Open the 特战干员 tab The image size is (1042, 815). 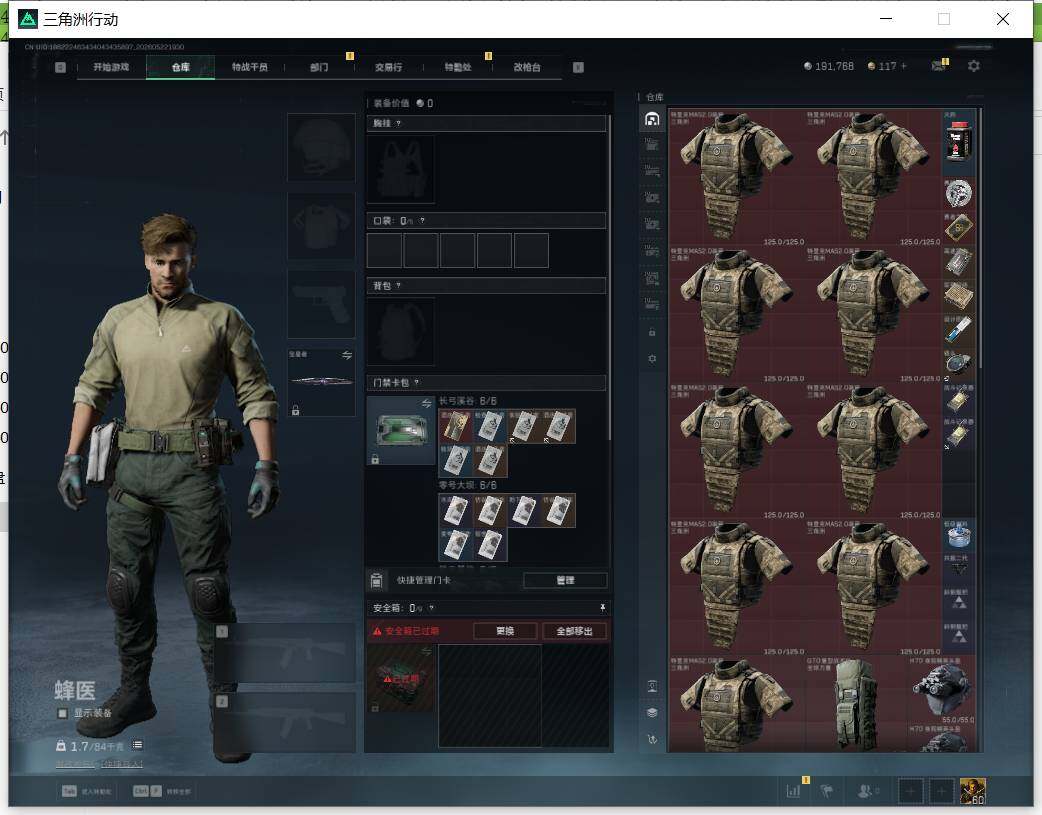pyautogui.click(x=249, y=67)
